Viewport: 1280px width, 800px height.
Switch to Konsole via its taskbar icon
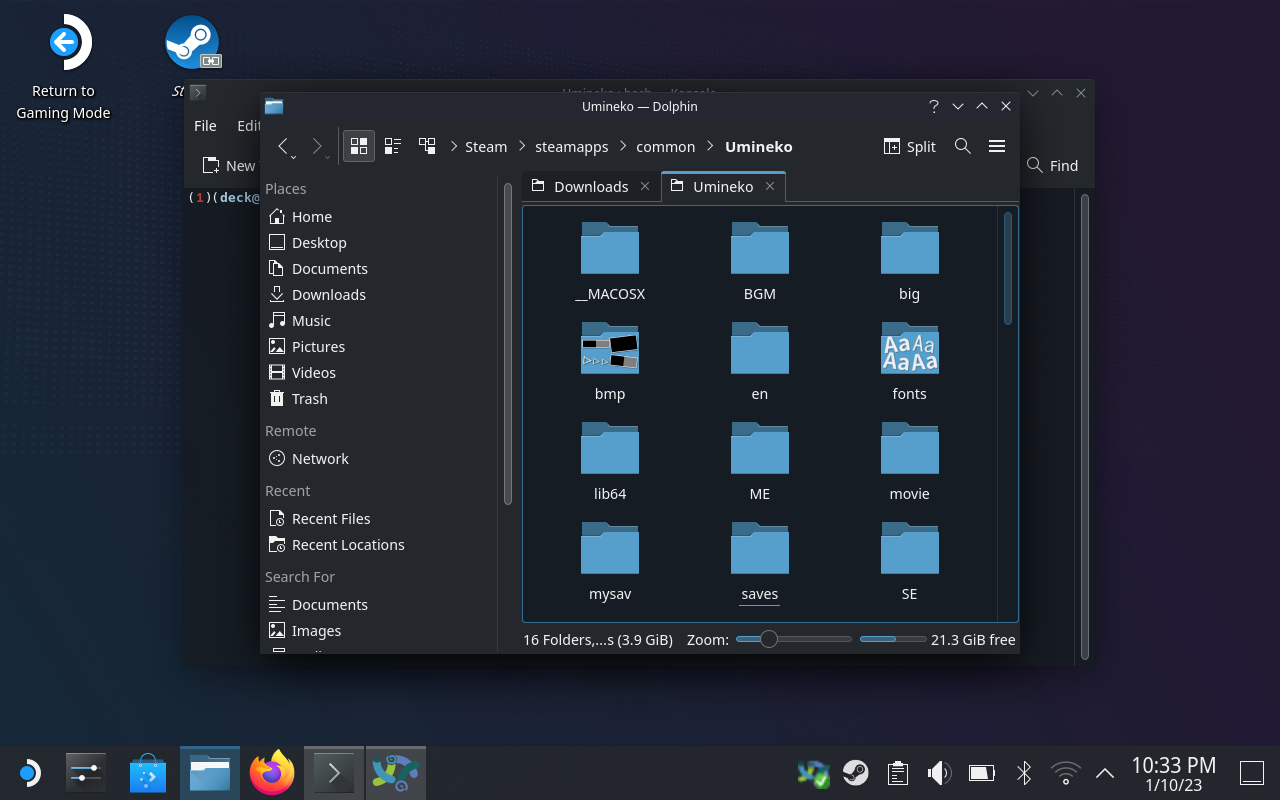coord(334,773)
